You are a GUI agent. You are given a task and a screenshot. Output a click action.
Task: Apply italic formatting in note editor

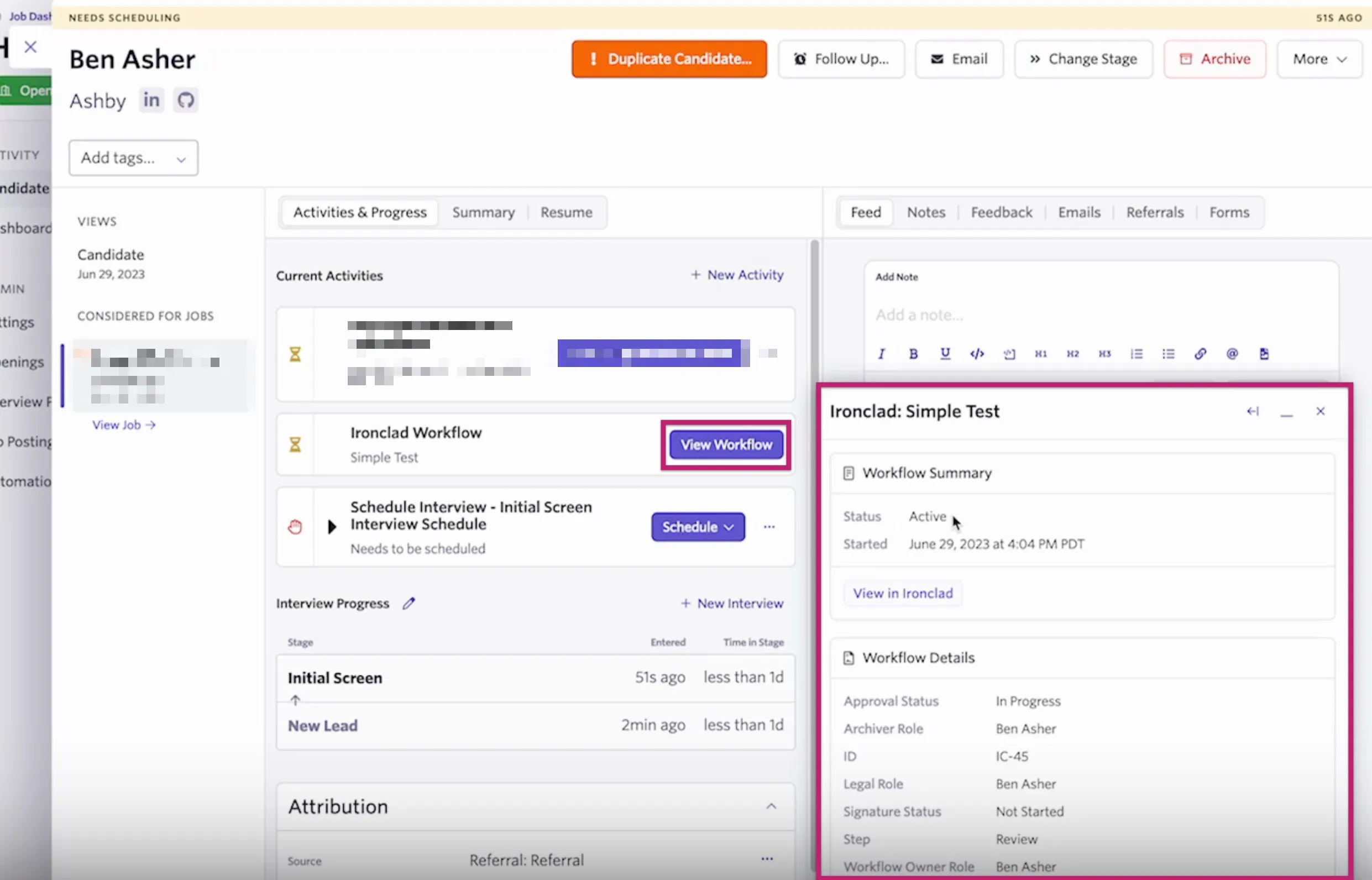point(882,354)
